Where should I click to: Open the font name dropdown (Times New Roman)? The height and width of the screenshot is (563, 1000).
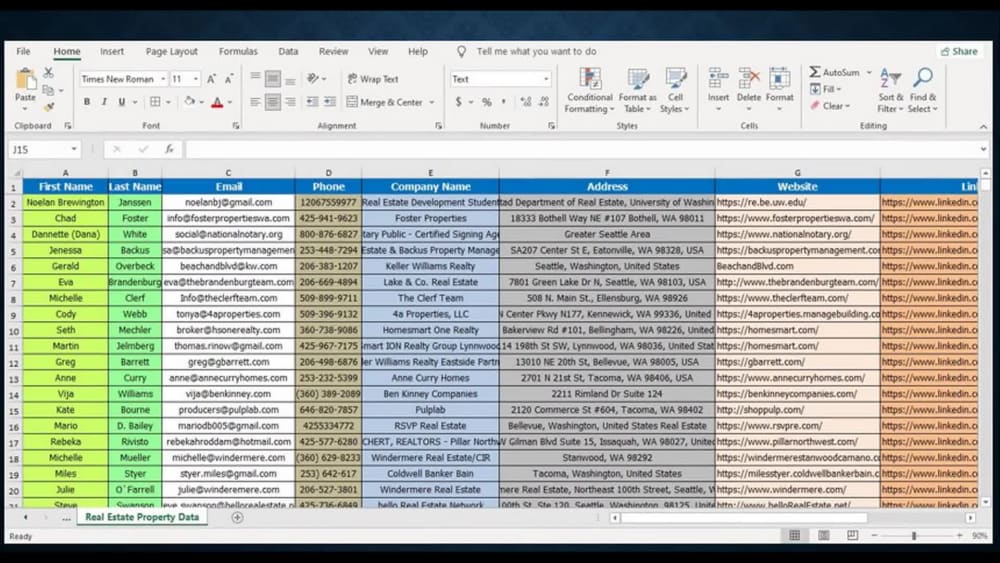coord(163,78)
